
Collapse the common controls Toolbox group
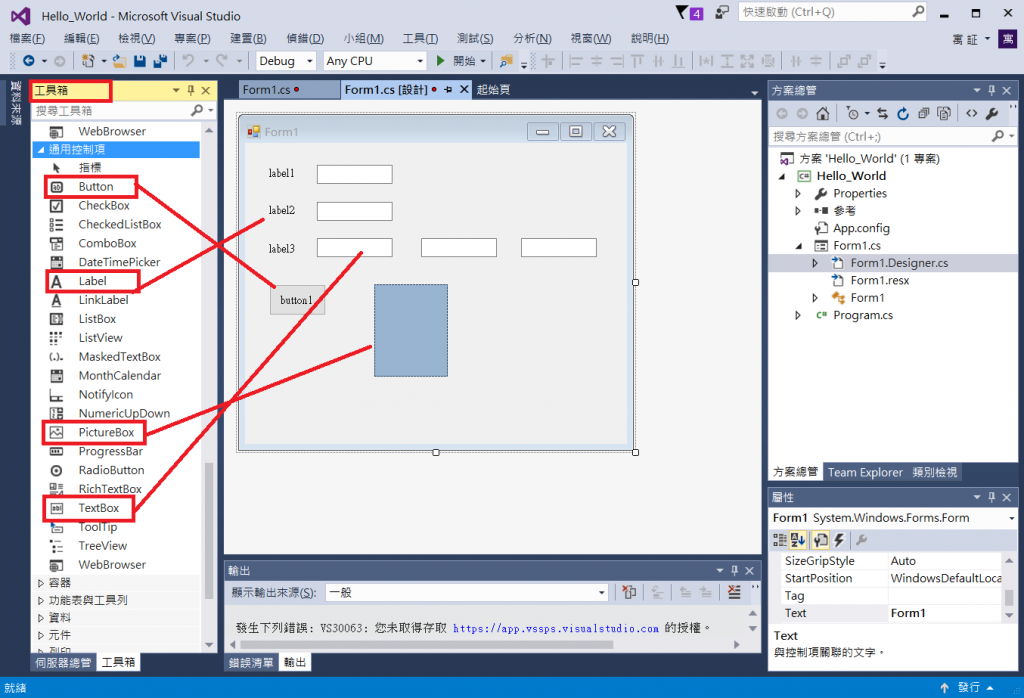(40, 150)
